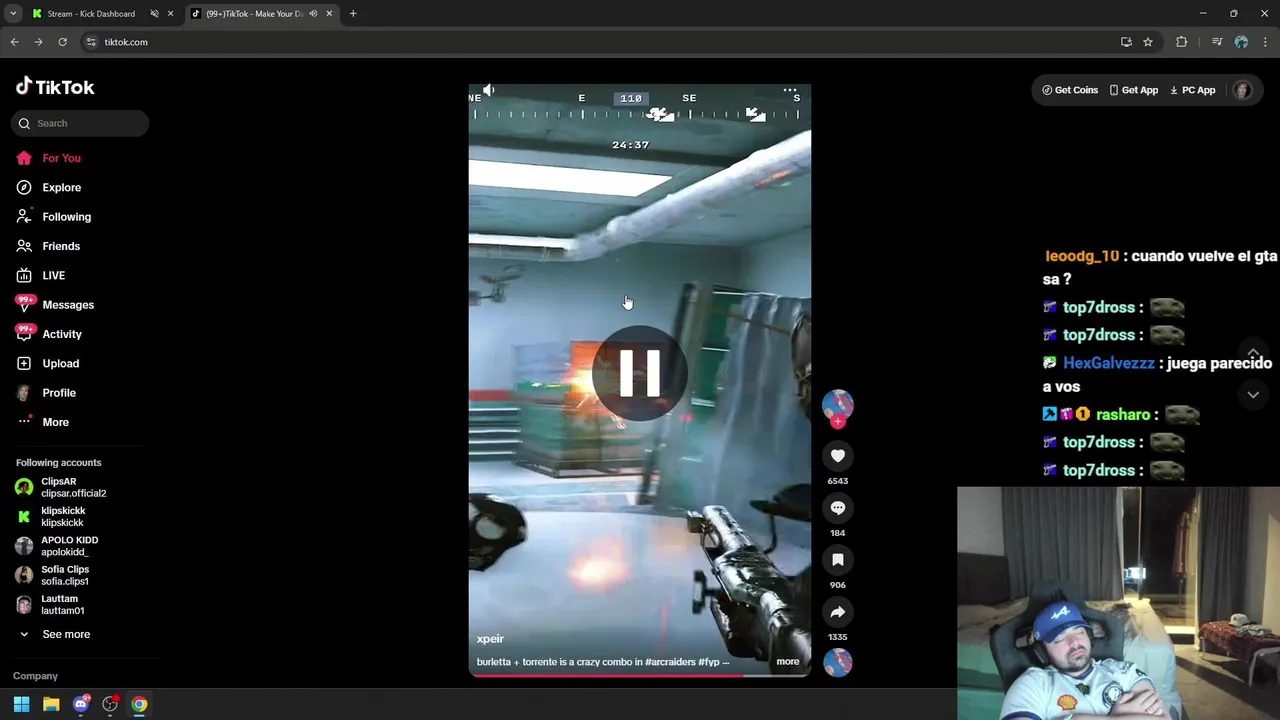Open Discord from taskbar
This screenshot has height=720, width=1280.
tap(81, 704)
